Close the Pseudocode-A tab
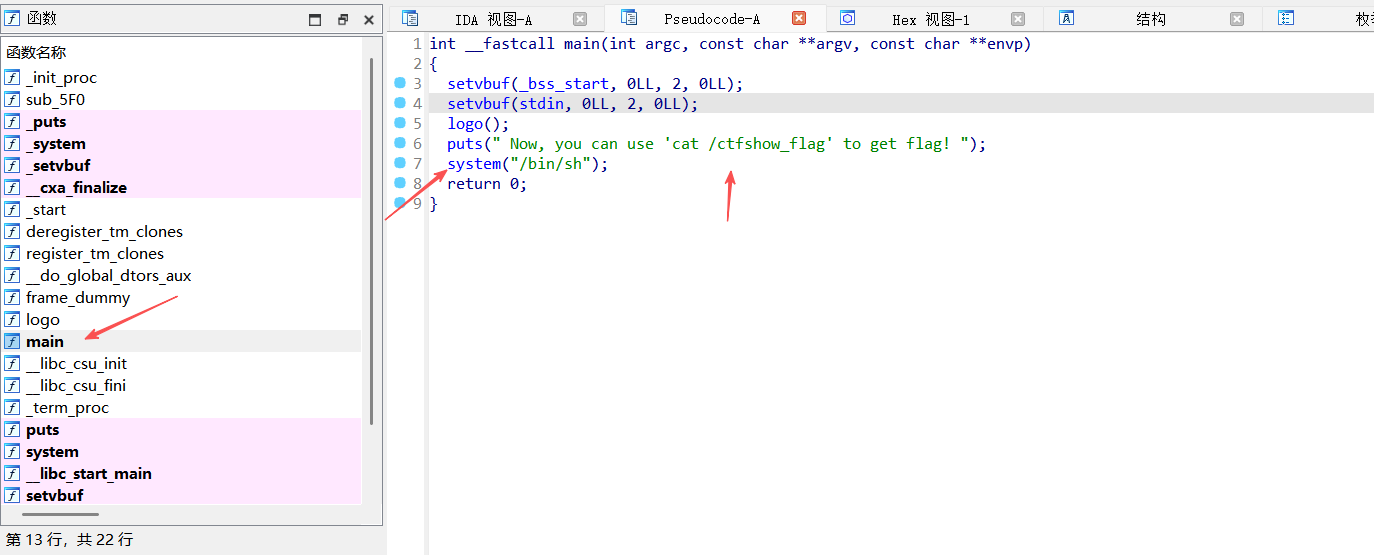Image resolution: width=1374 pixels, height=555 pixels. coord(799,19)
